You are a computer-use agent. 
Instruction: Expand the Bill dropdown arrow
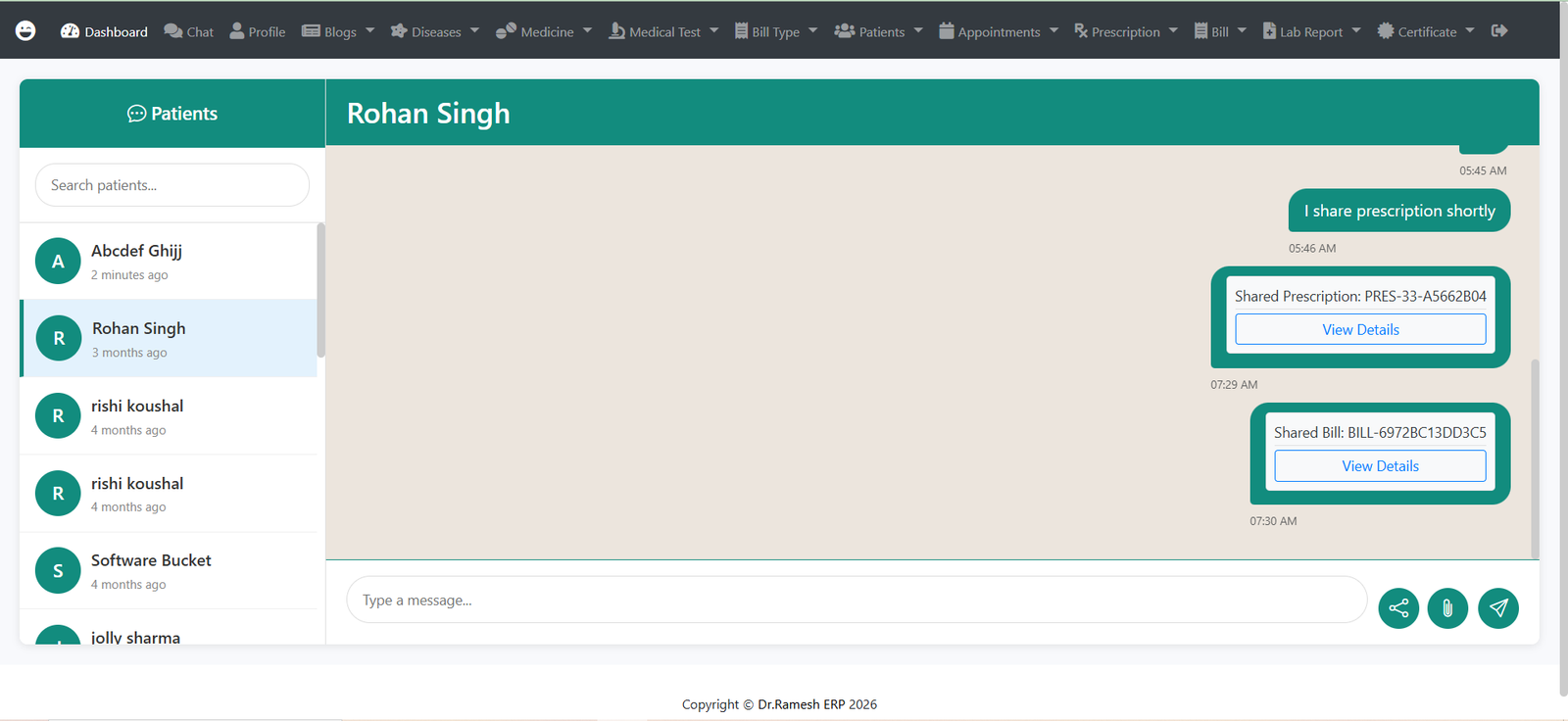(x=1243, y=30)
